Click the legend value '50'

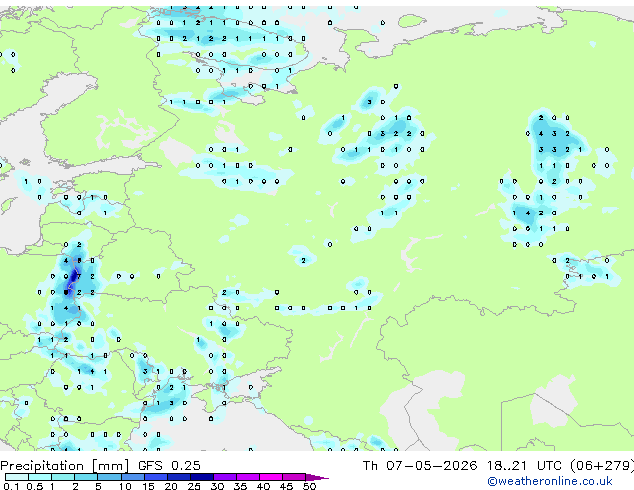click(x=309, y=486)
